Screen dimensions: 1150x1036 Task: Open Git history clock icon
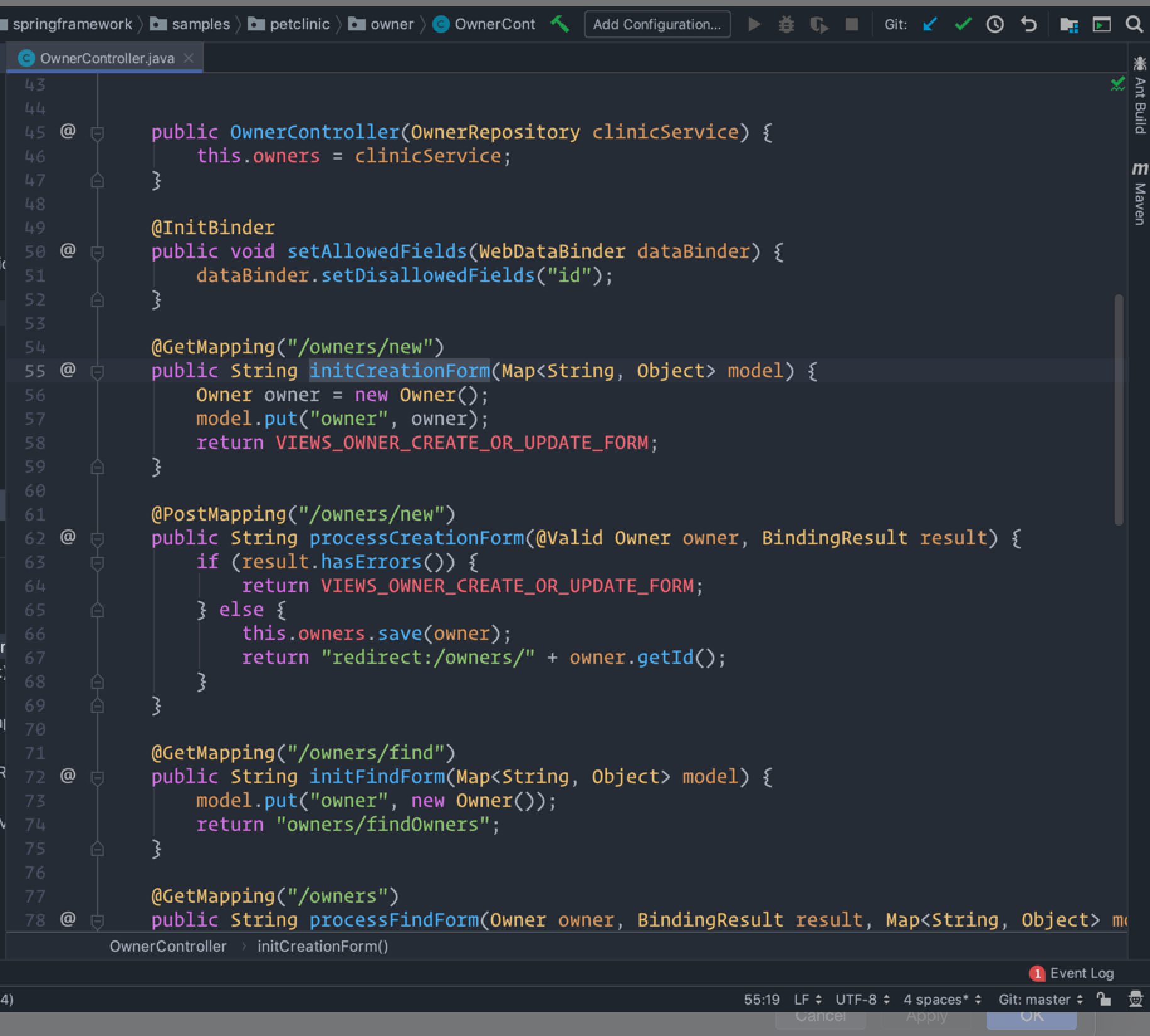tap(995, 25)
